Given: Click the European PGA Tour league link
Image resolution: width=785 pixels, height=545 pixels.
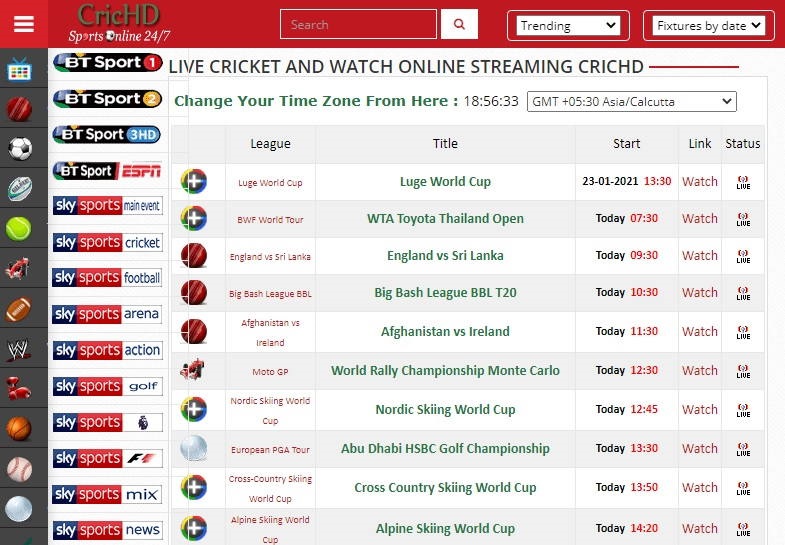Looking at the screenshot, I should click(270, 449).
